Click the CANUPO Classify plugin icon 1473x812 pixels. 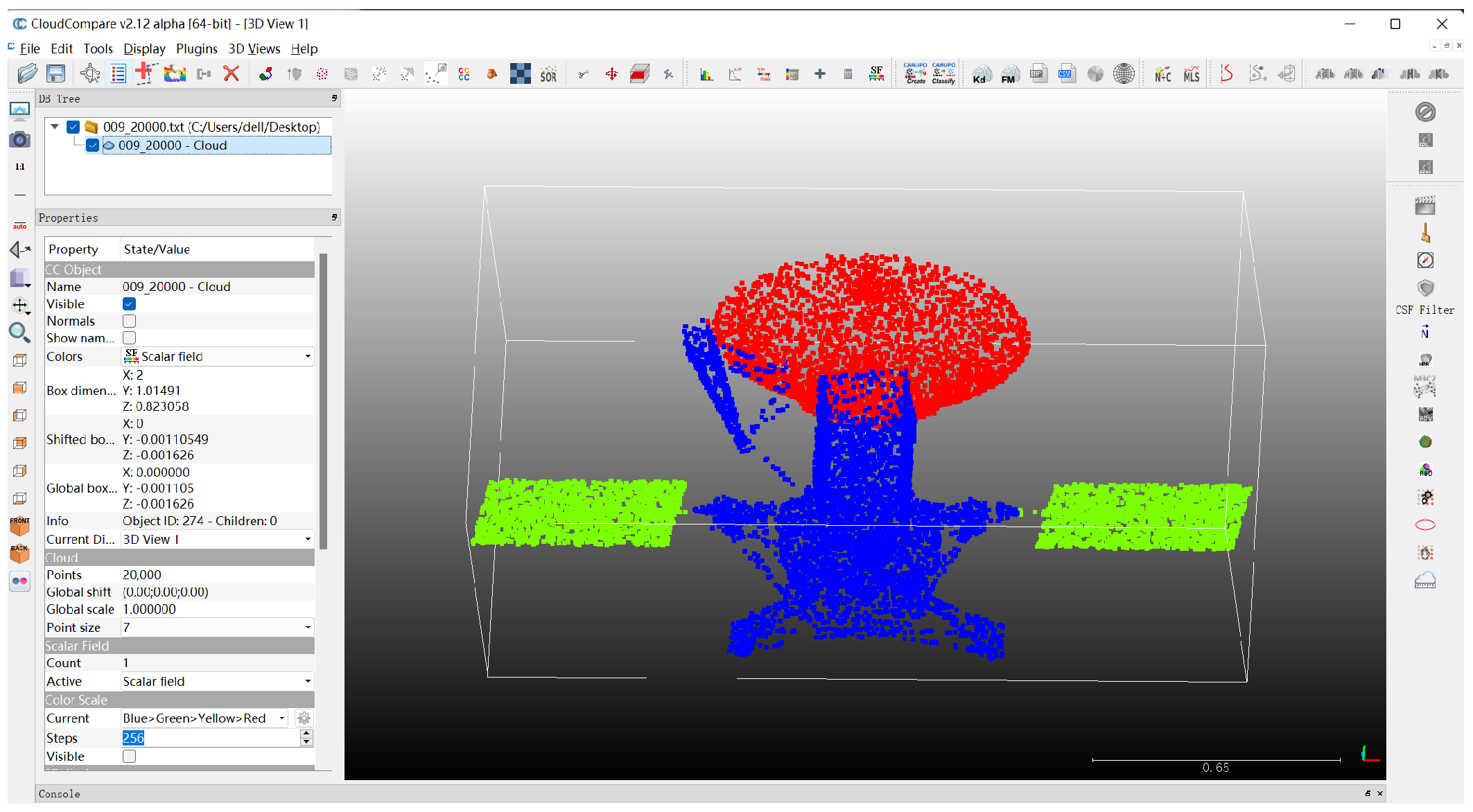point(943,73)
